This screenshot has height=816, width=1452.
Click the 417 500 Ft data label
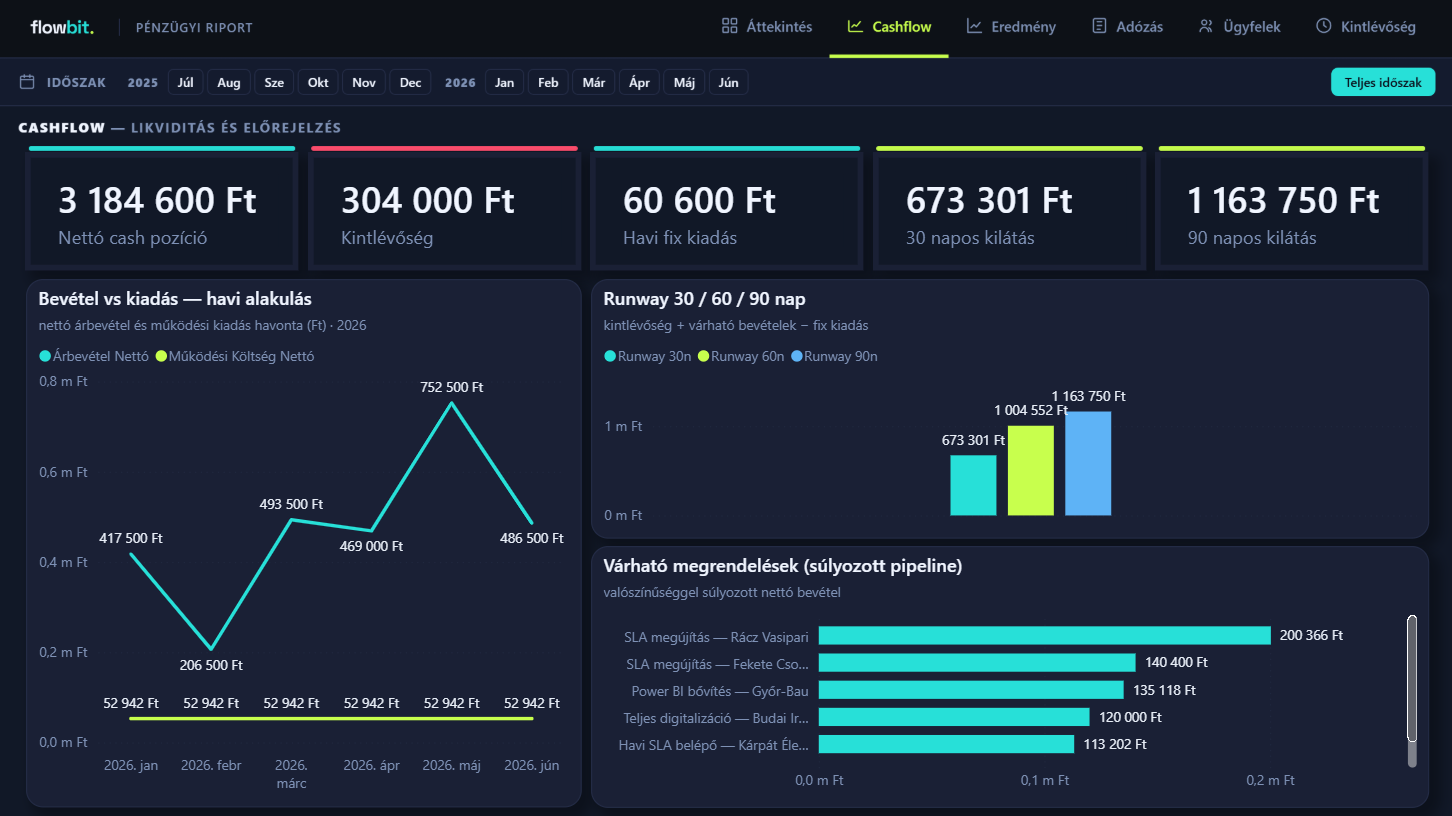[x=131, y=538]
